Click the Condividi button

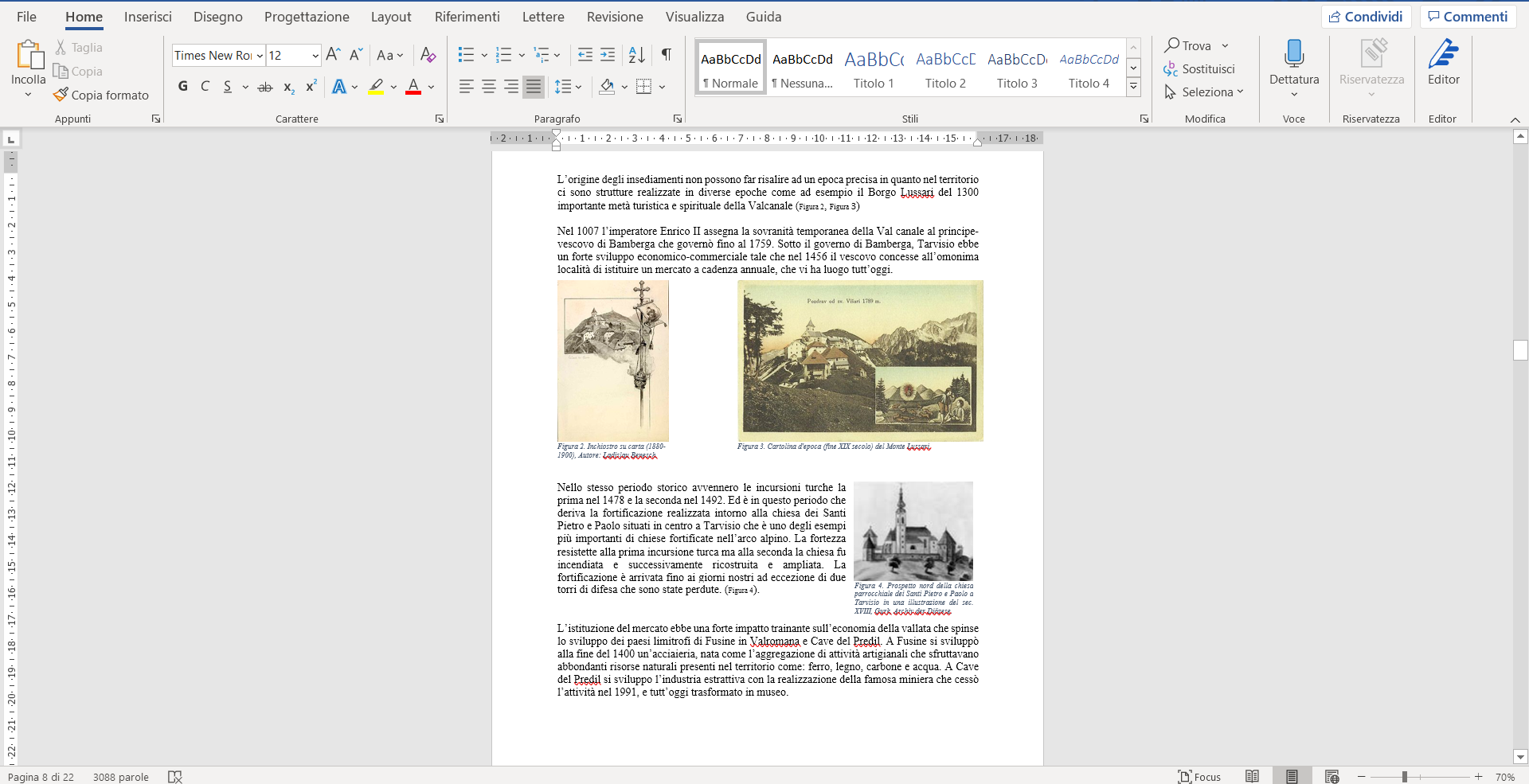pos(1366,17)
